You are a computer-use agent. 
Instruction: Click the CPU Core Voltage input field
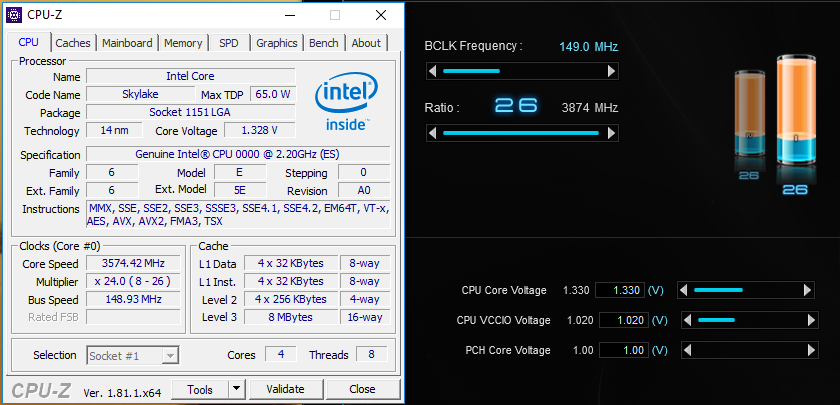[620, 290]
